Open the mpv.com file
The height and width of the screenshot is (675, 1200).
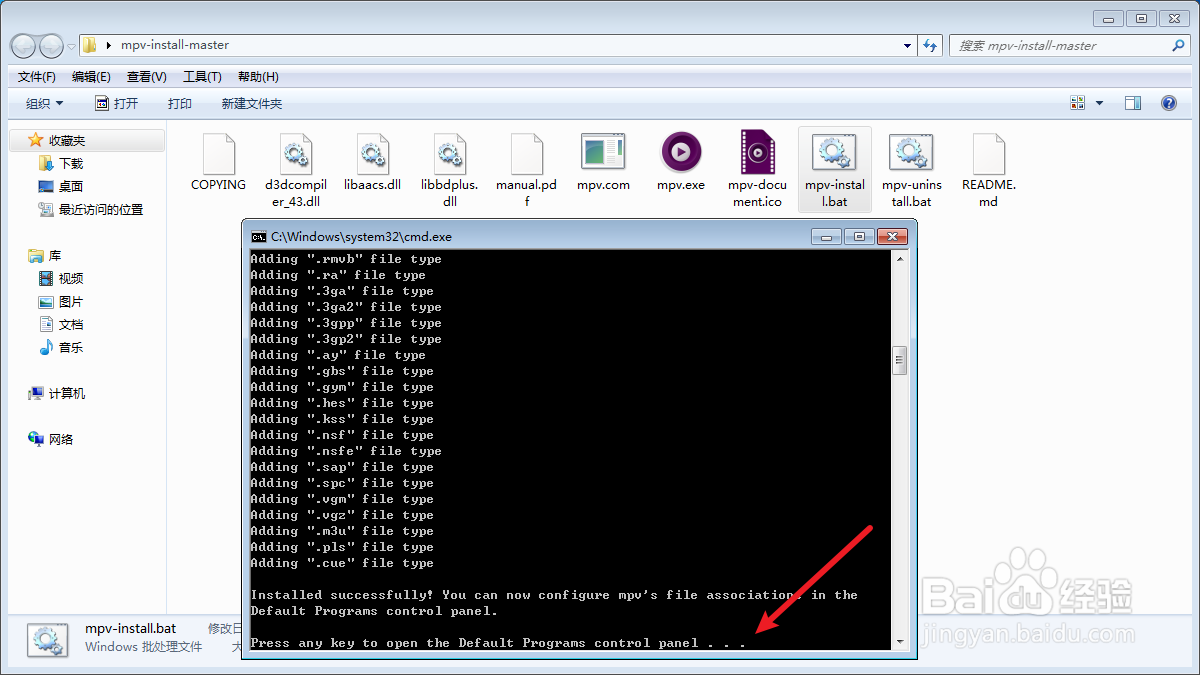pos(603,160)
